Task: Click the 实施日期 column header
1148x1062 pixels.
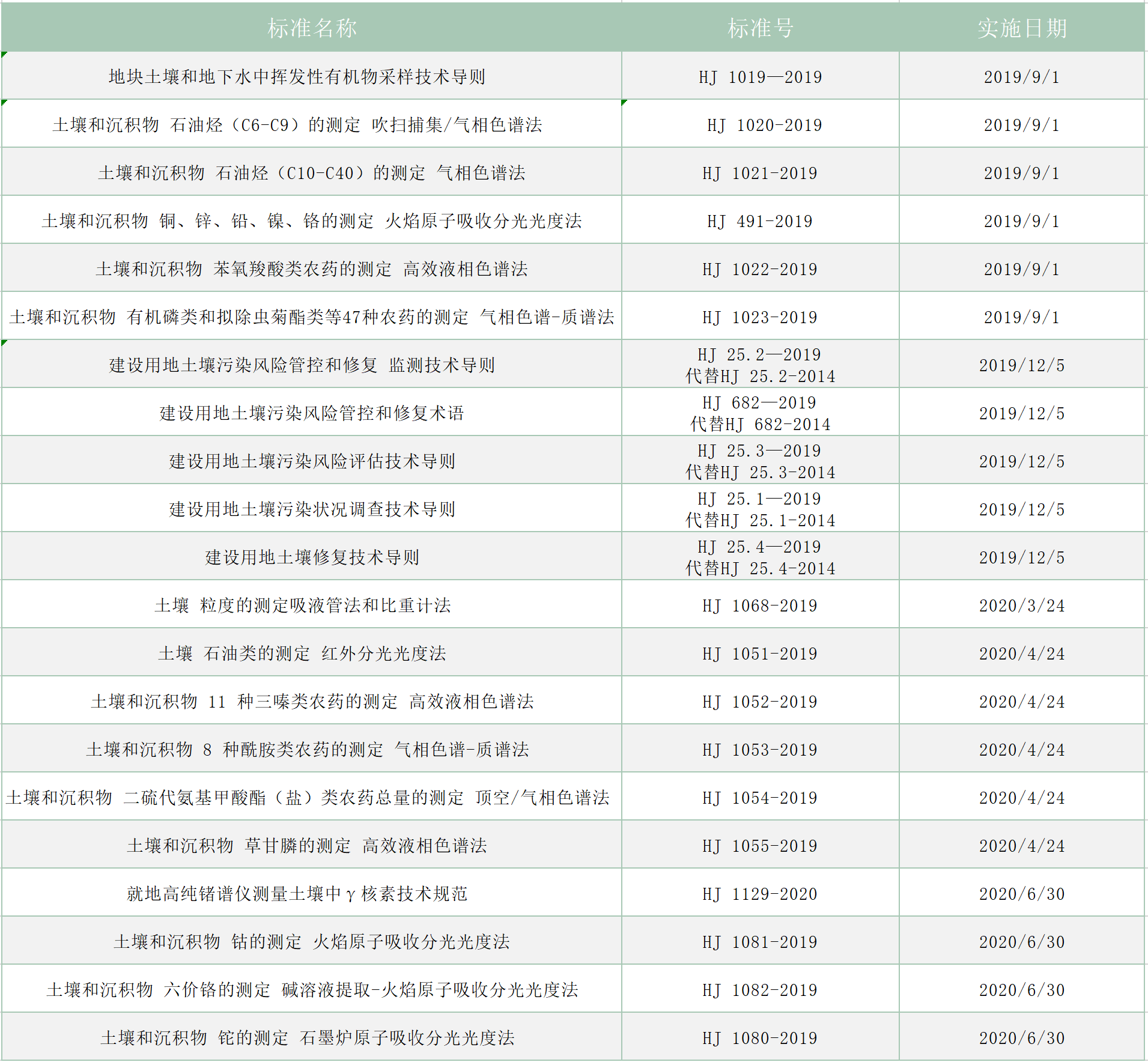Action: 1021,28
